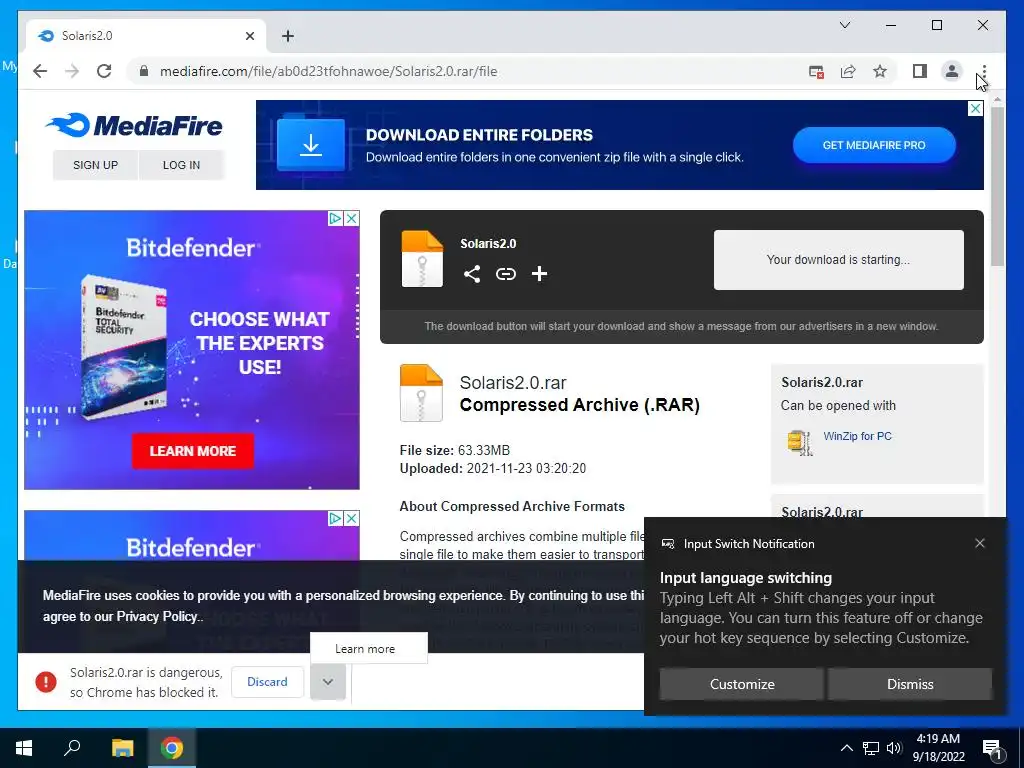Close the Solaris2.0 tab
Screen dimensions: 1024x768
coord(249,36)
